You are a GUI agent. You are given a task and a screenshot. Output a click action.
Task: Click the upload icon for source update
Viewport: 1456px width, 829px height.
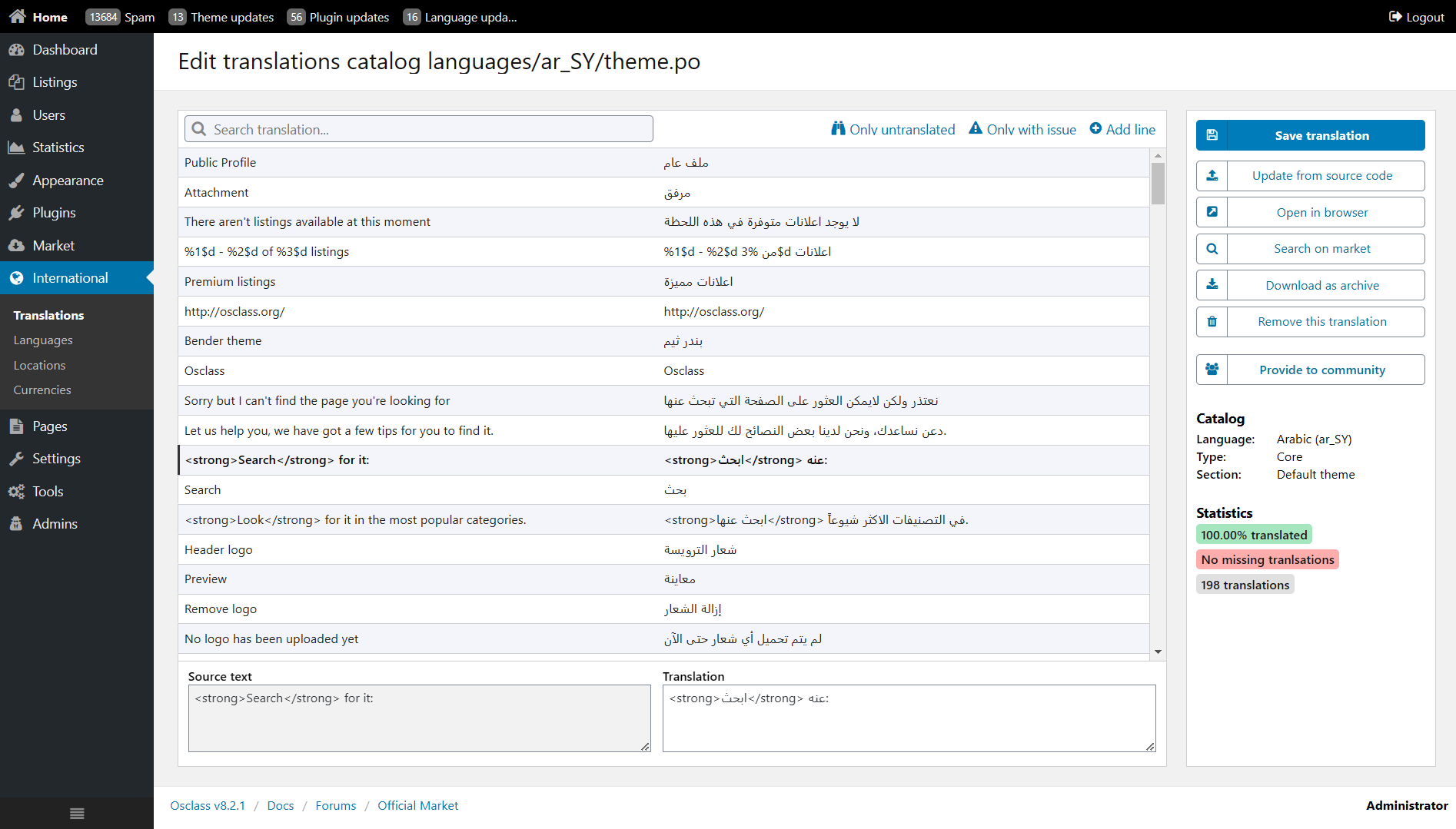point(1212,176)
